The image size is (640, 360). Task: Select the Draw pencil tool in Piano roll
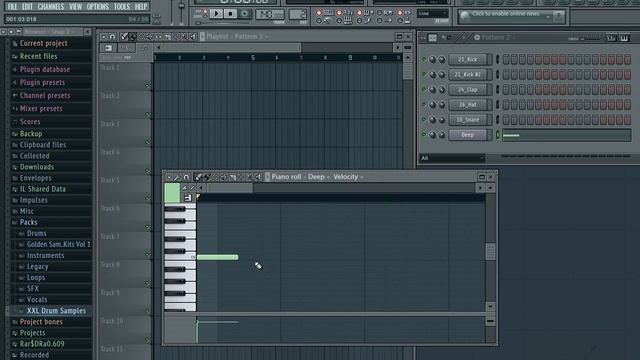click(x=198, y=177)
